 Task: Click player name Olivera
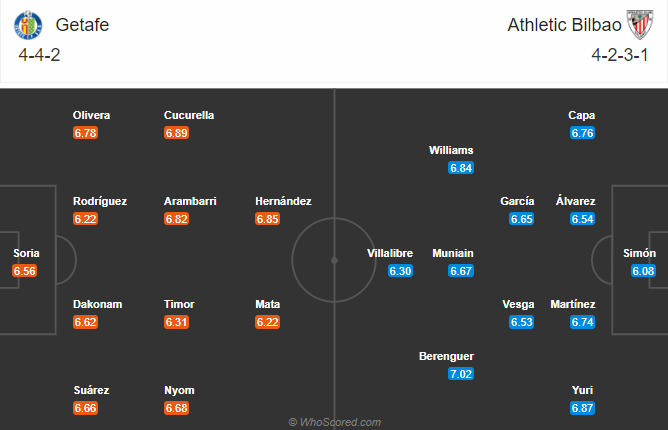[x=91, y=115]
